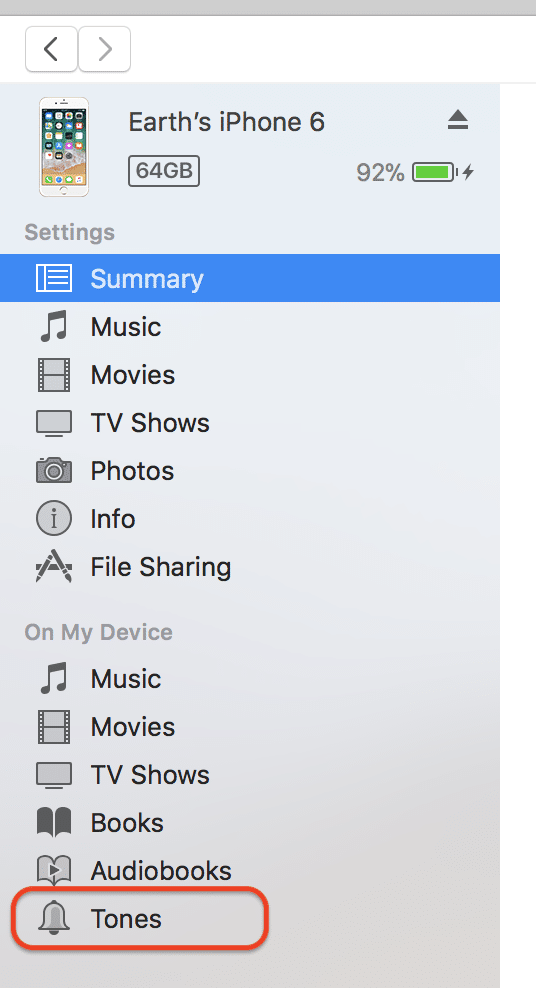Open TV Shows screen icon under Settings

point(54,423)
